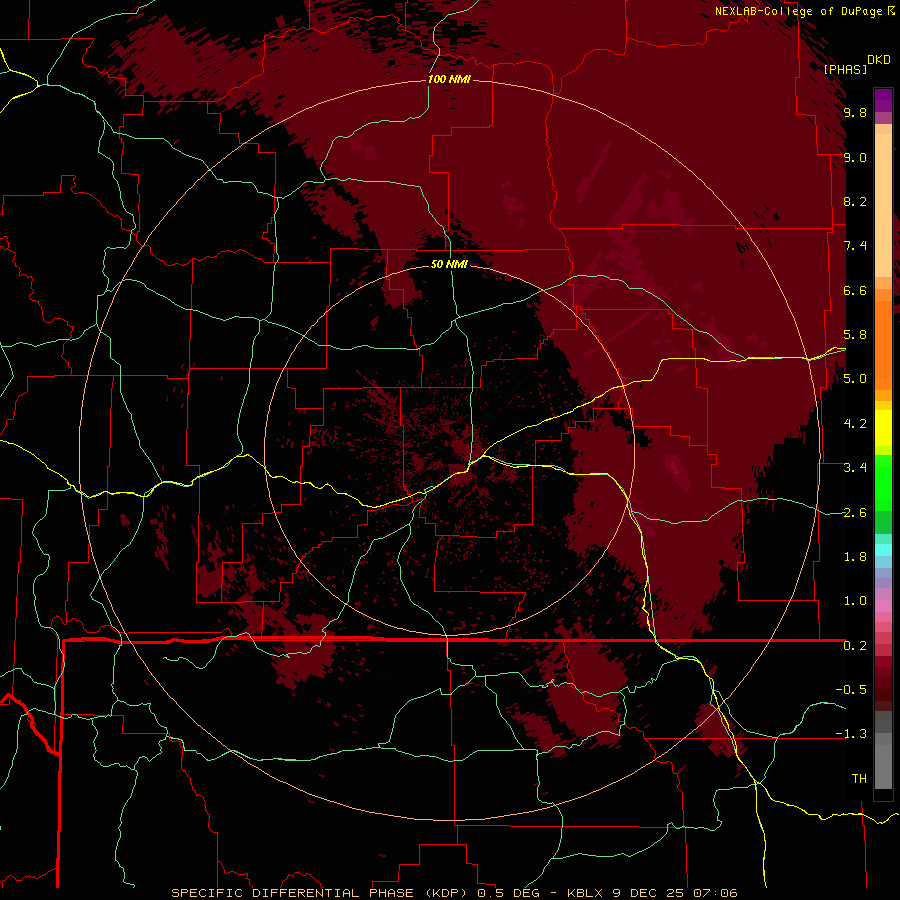Click the 5.0 value on the color scale
This screenshot has height=900, width=900.
(855, 379)
